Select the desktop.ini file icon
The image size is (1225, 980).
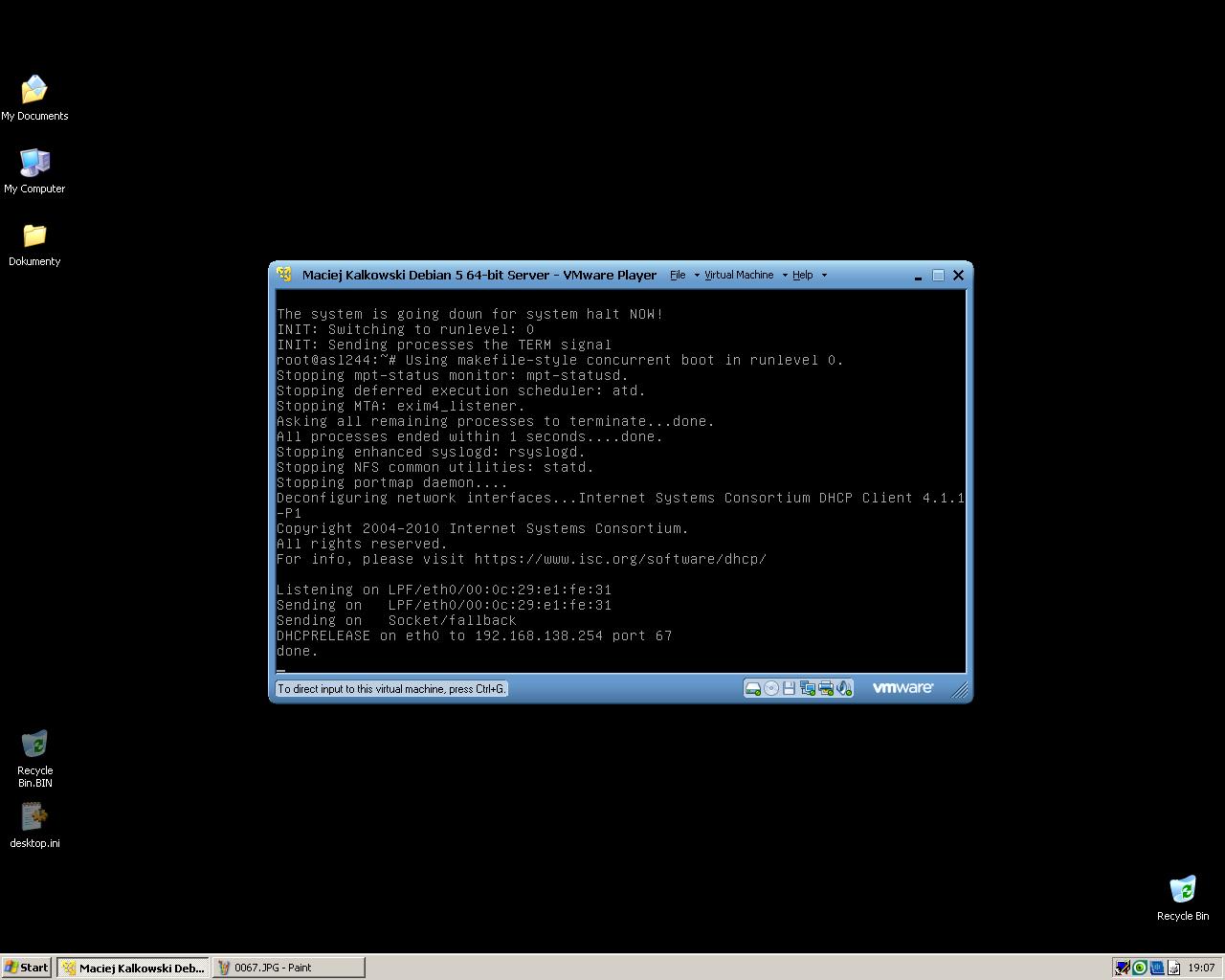[34, 826]
